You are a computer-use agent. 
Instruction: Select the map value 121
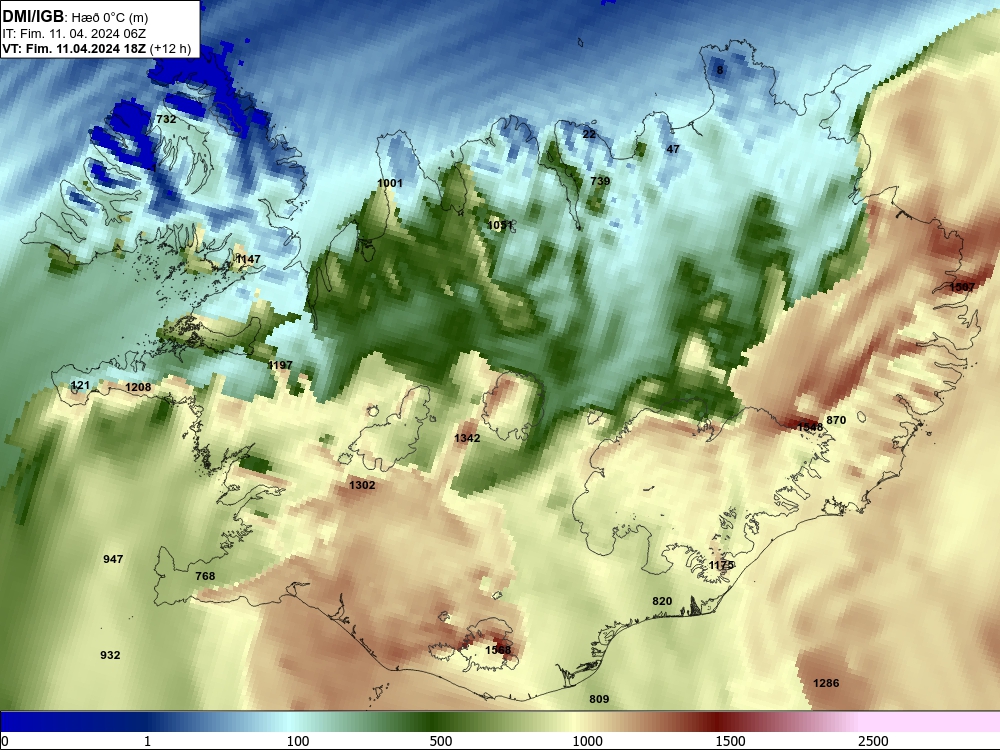[x=80, y=385]
